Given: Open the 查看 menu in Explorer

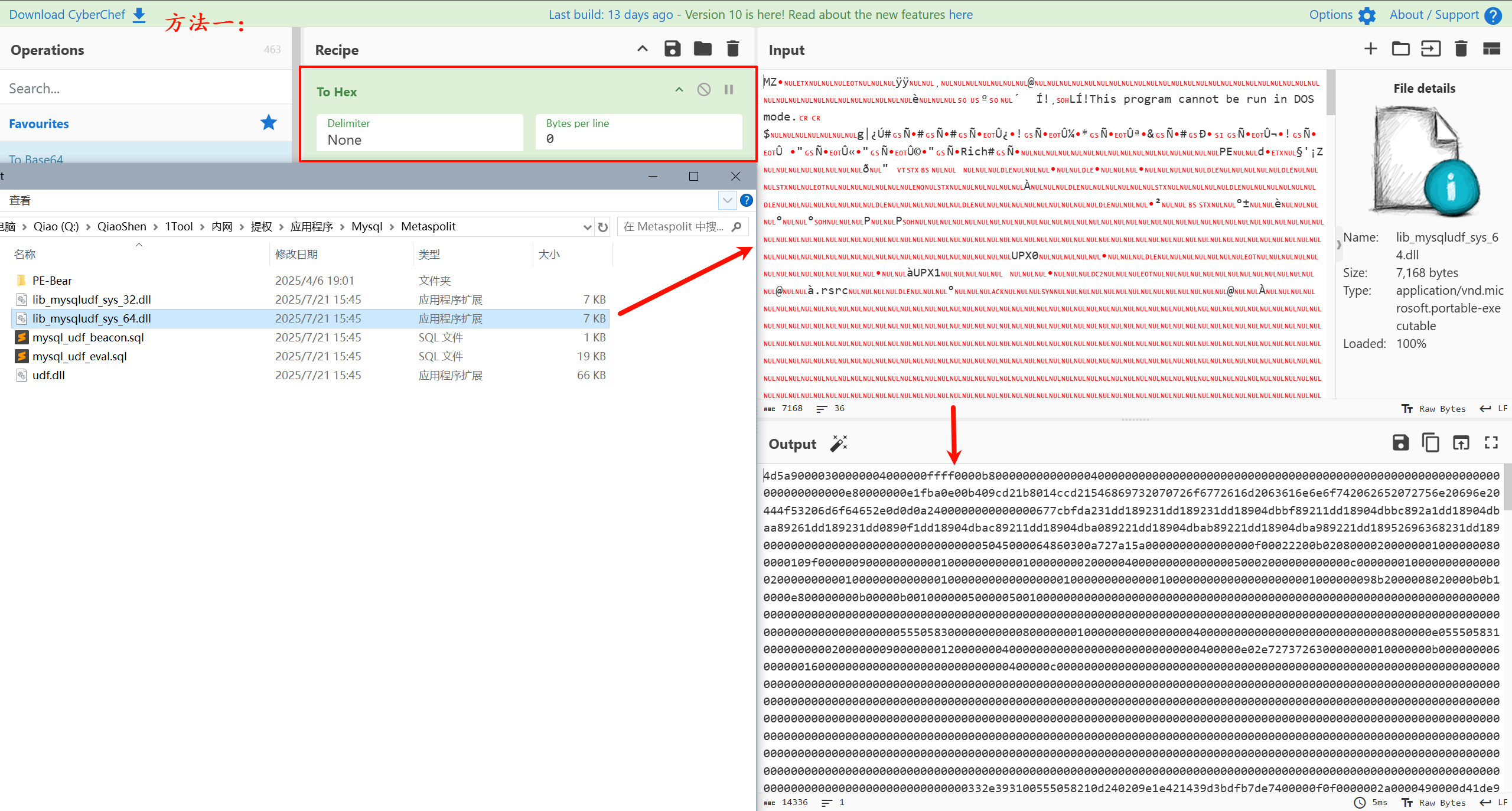Looking at the screenshot, I should coord(20,201).
